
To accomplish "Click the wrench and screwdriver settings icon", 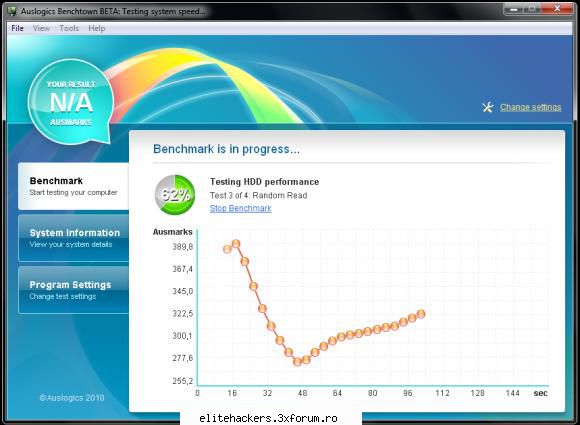I will click(x=488, y=107).
